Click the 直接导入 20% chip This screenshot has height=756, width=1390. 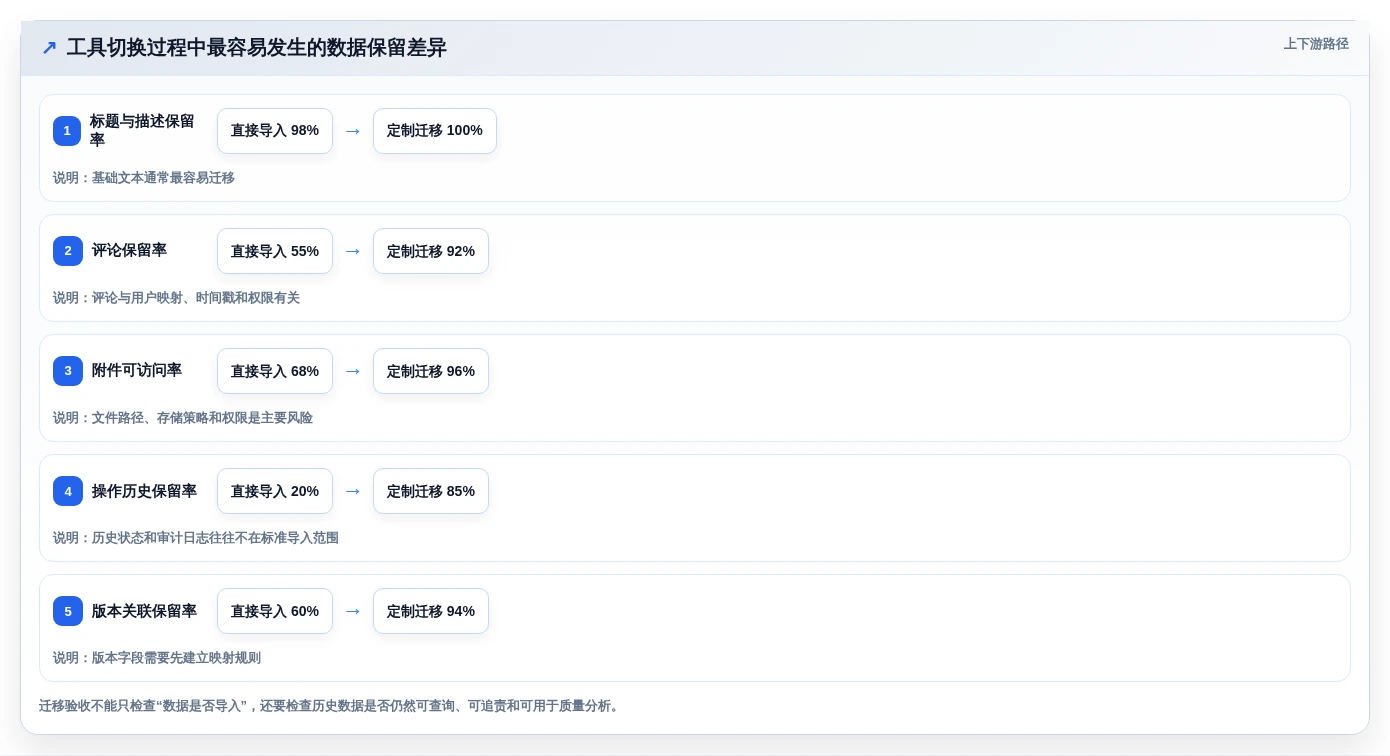pyautogui.click(x=275, y=491)
